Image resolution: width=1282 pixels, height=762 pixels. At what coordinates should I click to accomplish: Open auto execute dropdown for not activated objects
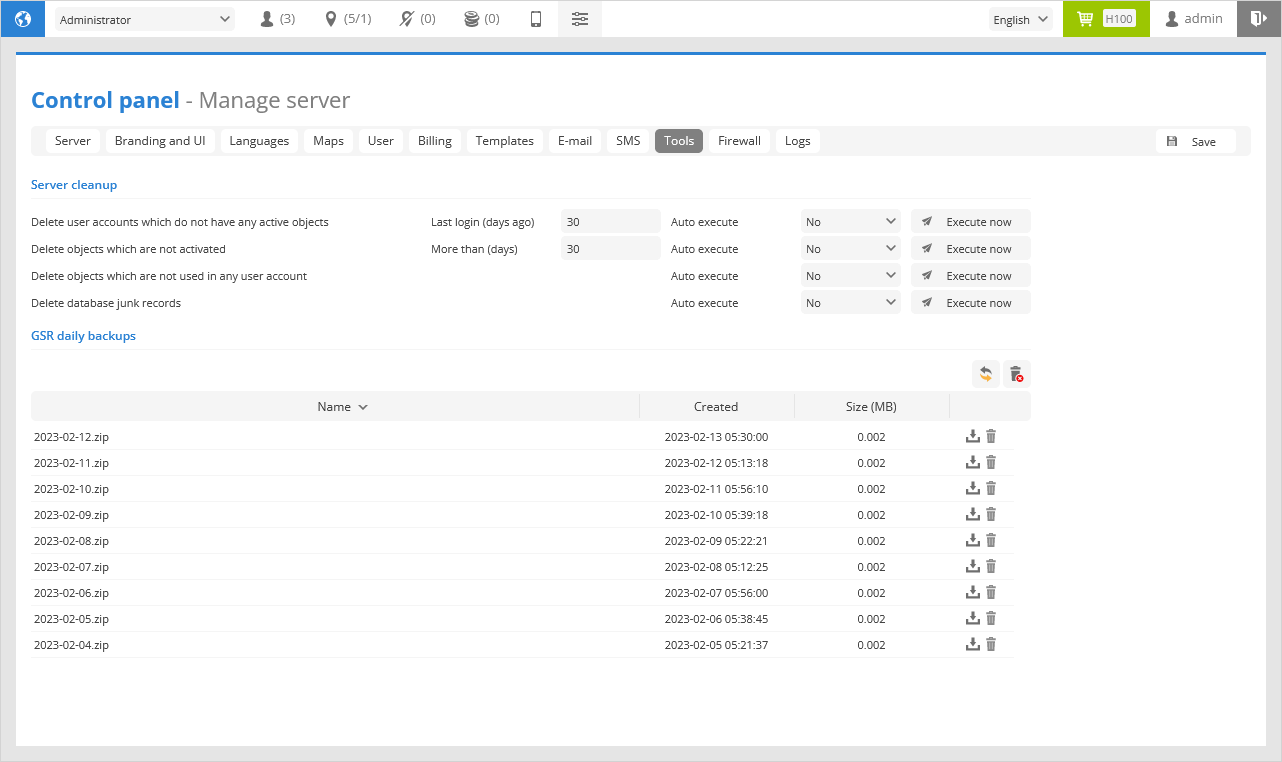[x=850, y=249]
